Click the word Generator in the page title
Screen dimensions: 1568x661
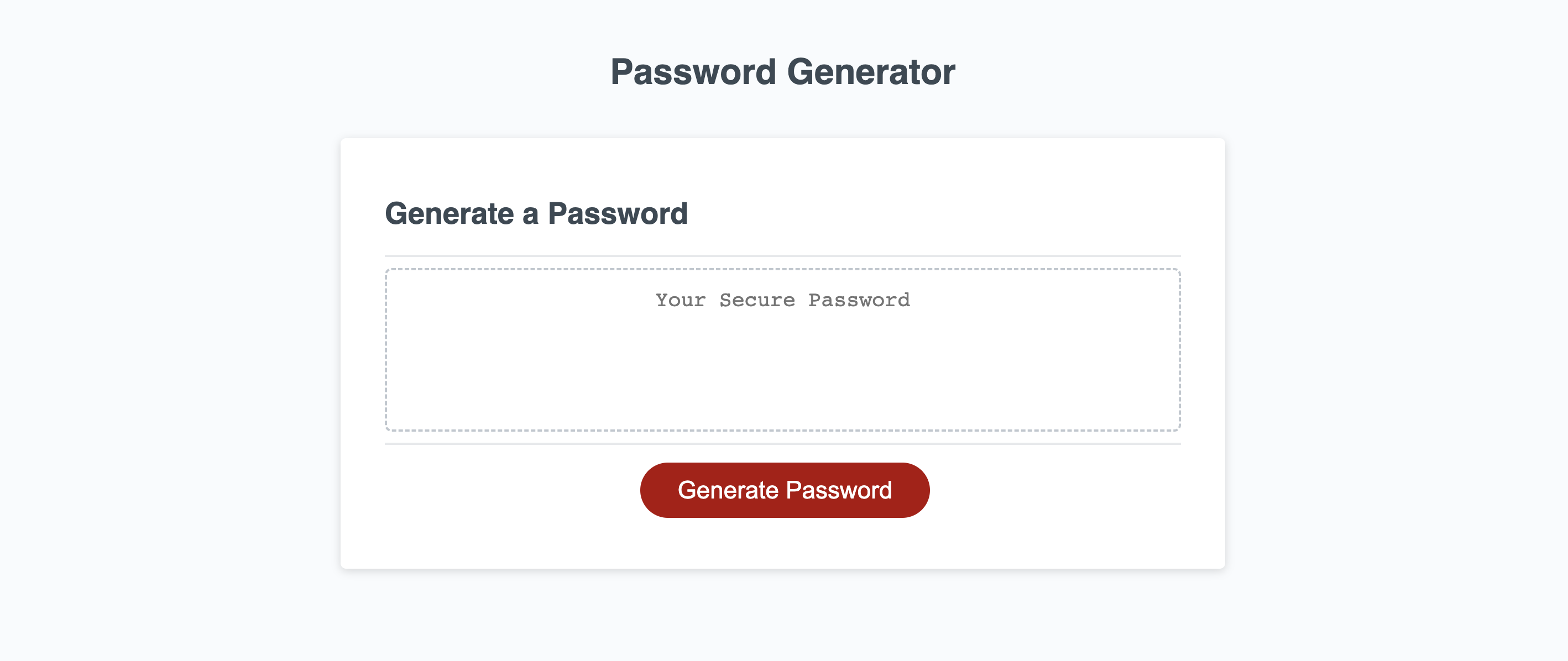[x=871, y=72]
